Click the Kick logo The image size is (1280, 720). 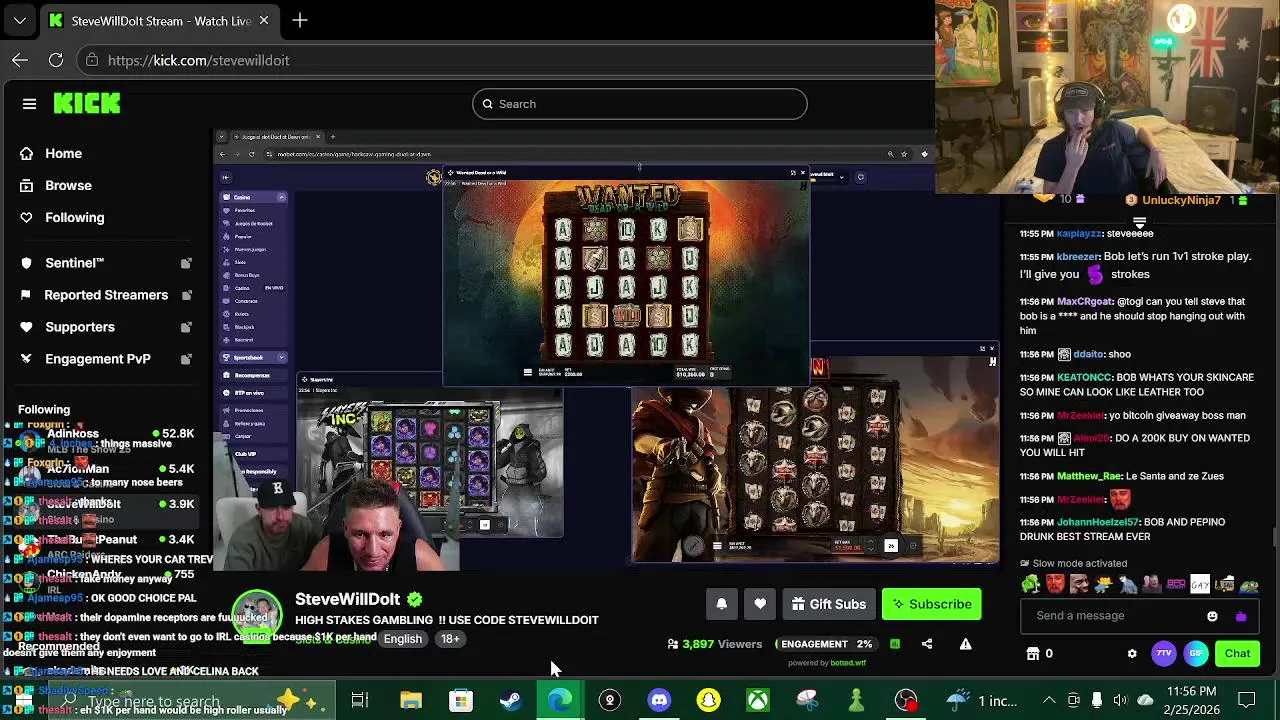click(87, 103)
